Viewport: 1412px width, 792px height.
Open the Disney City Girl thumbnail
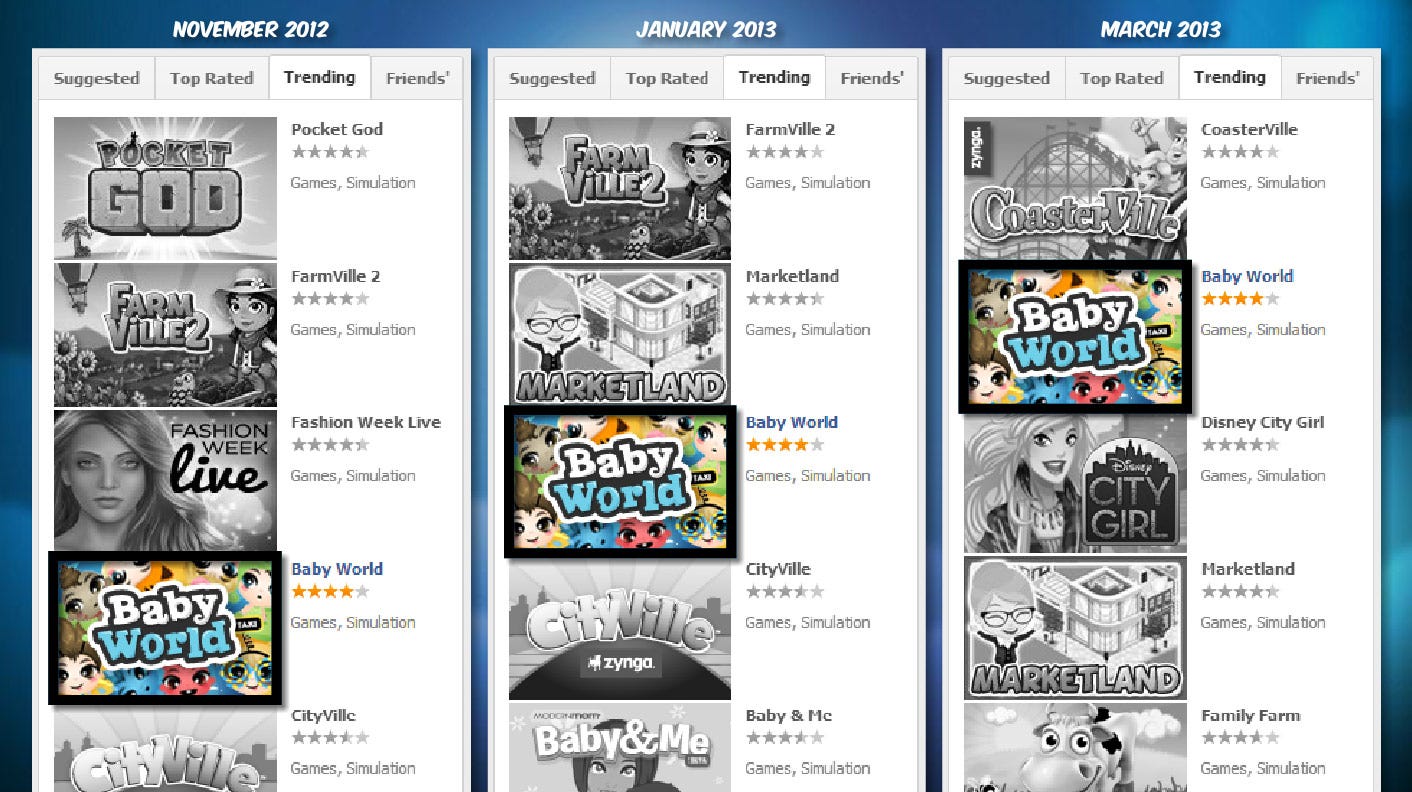tap(1075, 483)
